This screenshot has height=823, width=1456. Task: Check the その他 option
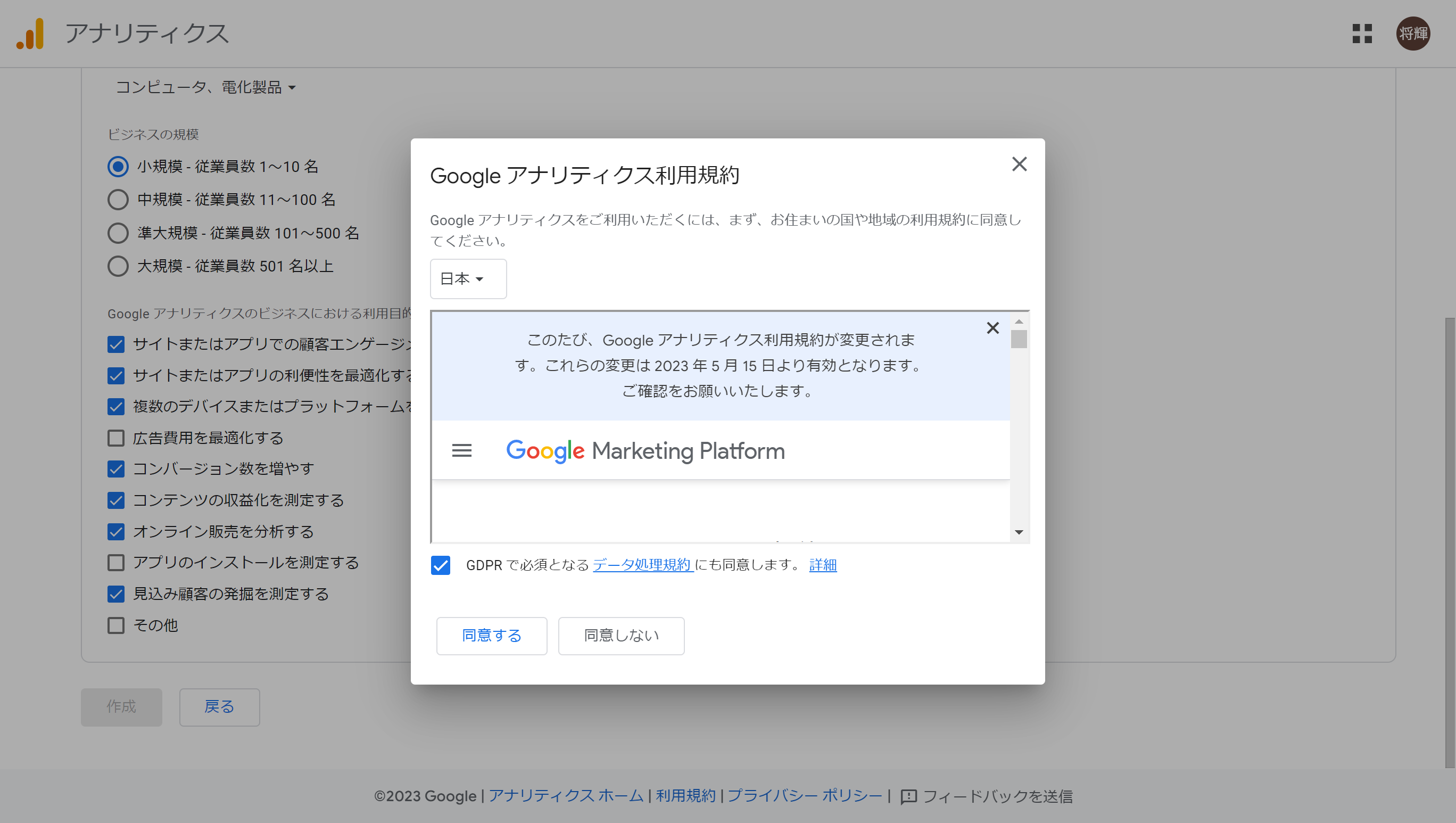[115, 625]
